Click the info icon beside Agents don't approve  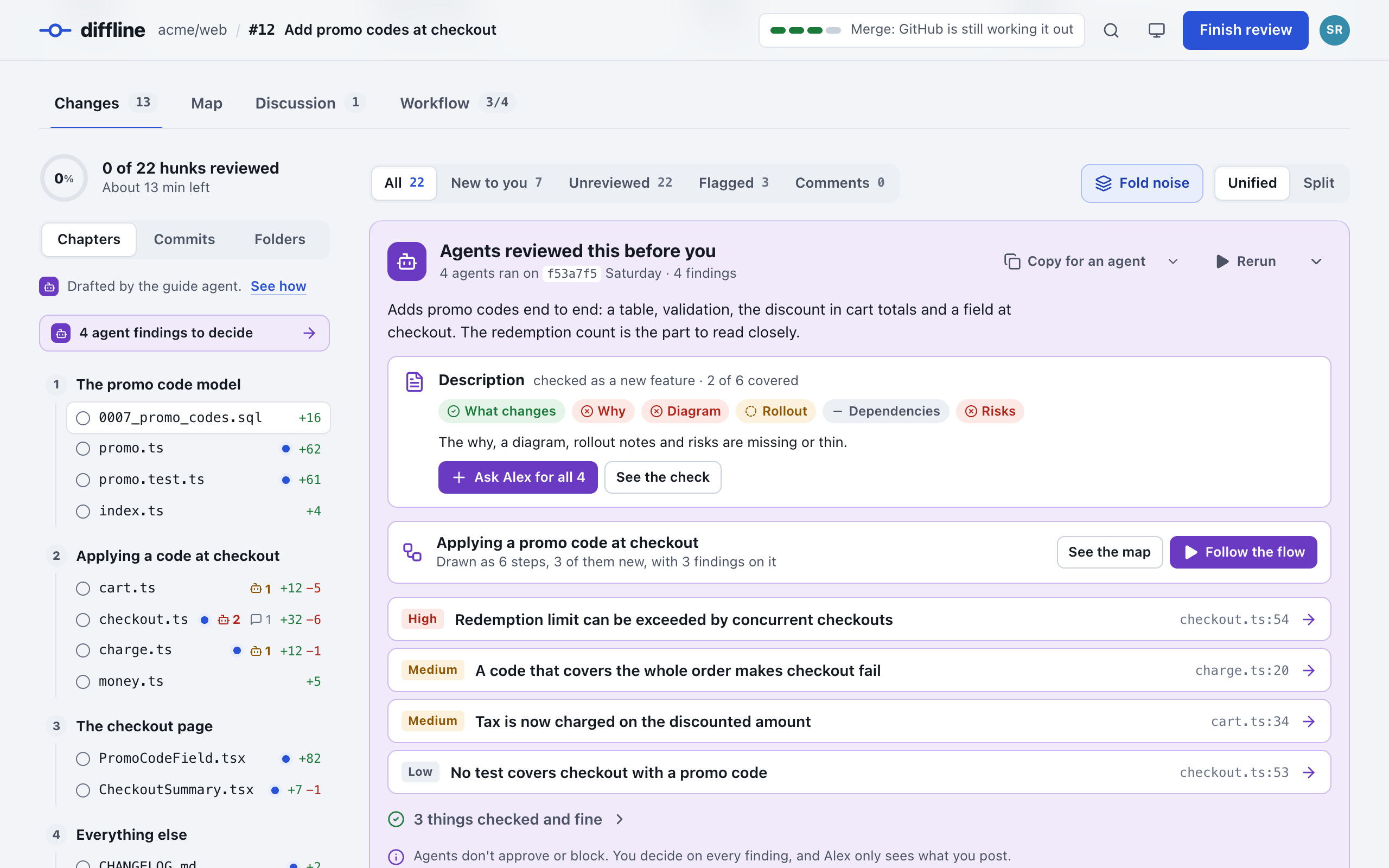click(396, 856)
